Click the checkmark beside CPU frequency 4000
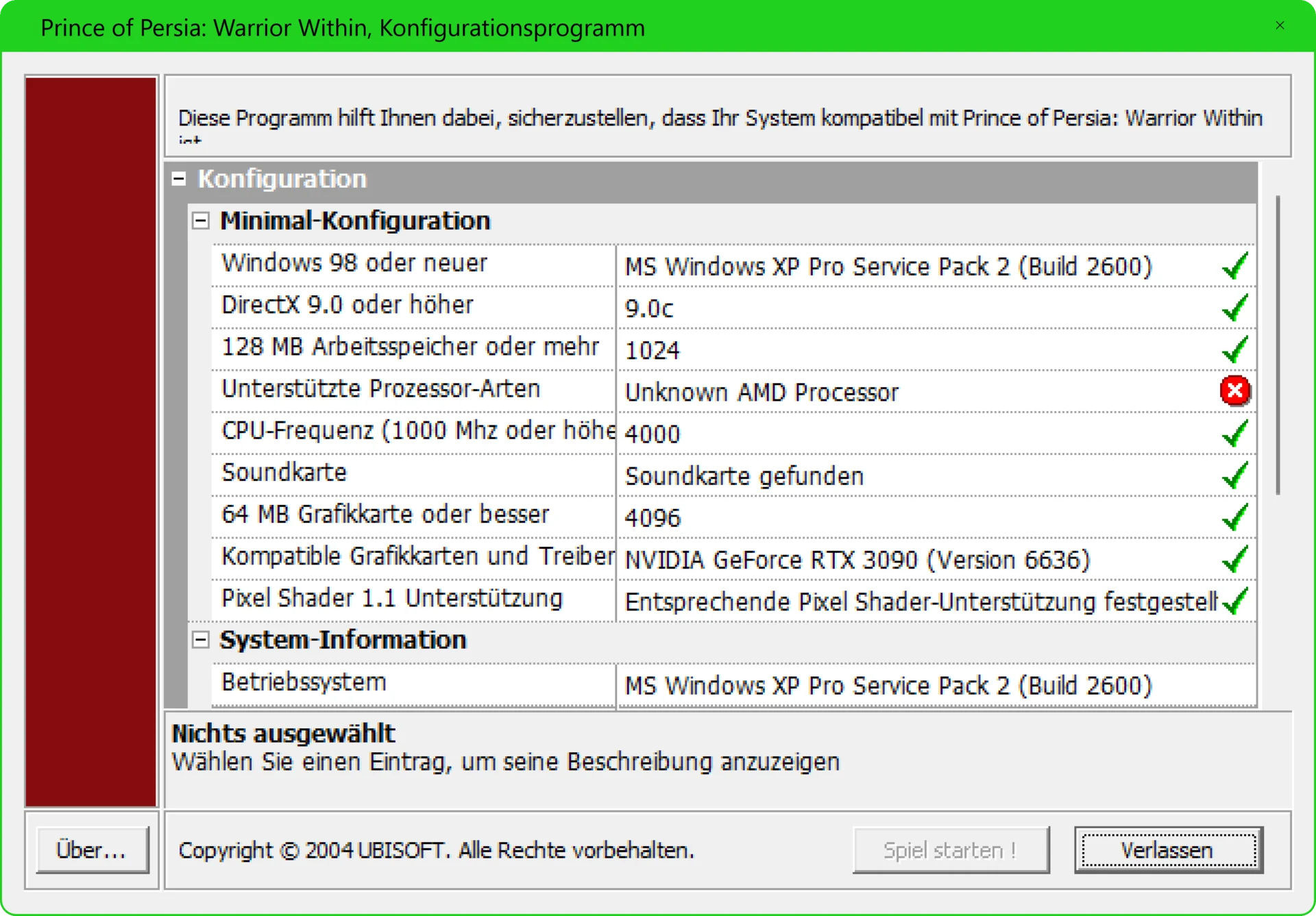The height and width of the screenshot is (916, 1316). tap(1235, 433)
